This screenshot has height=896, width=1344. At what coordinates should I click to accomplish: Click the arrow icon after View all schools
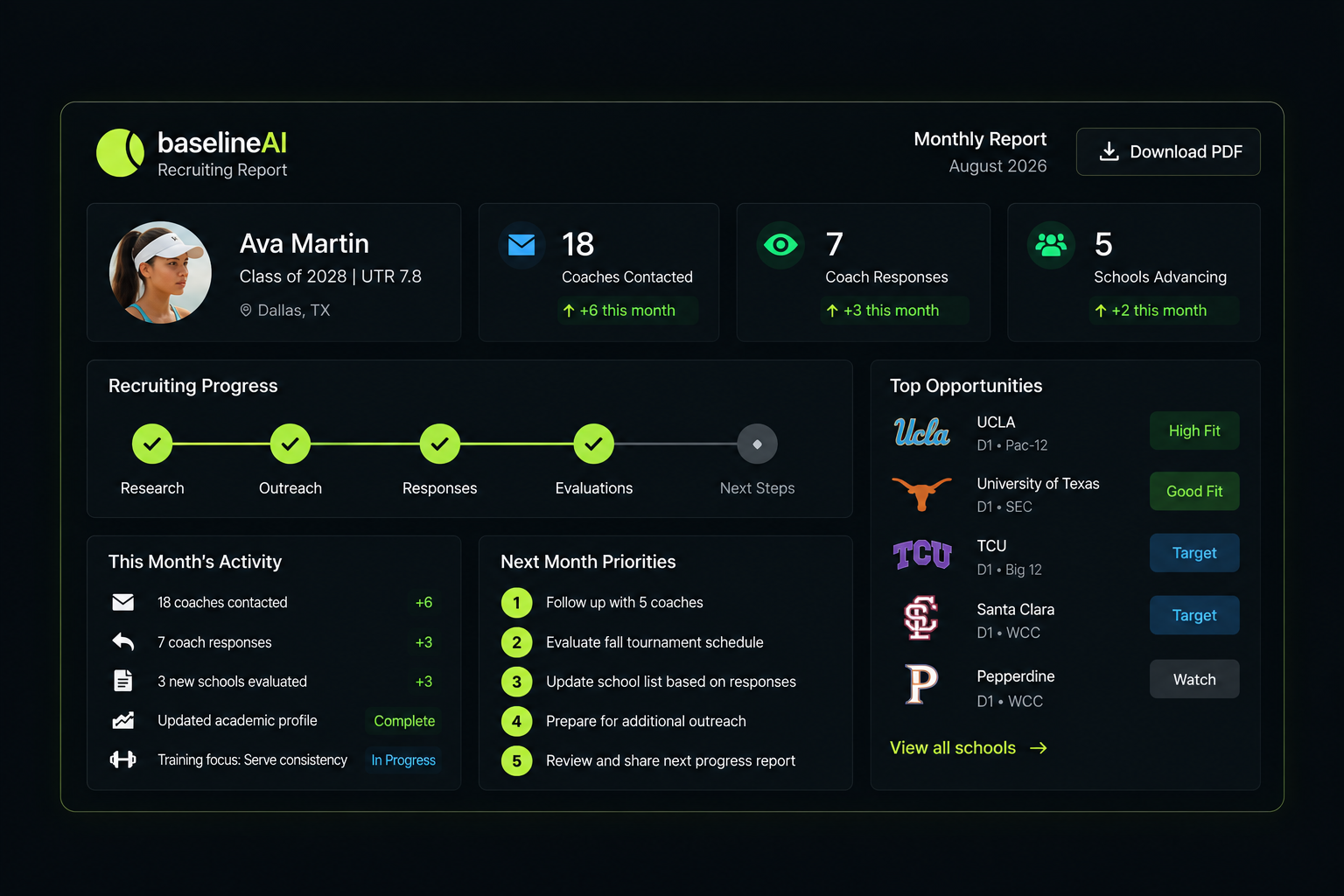click(x=1039, y=748)
